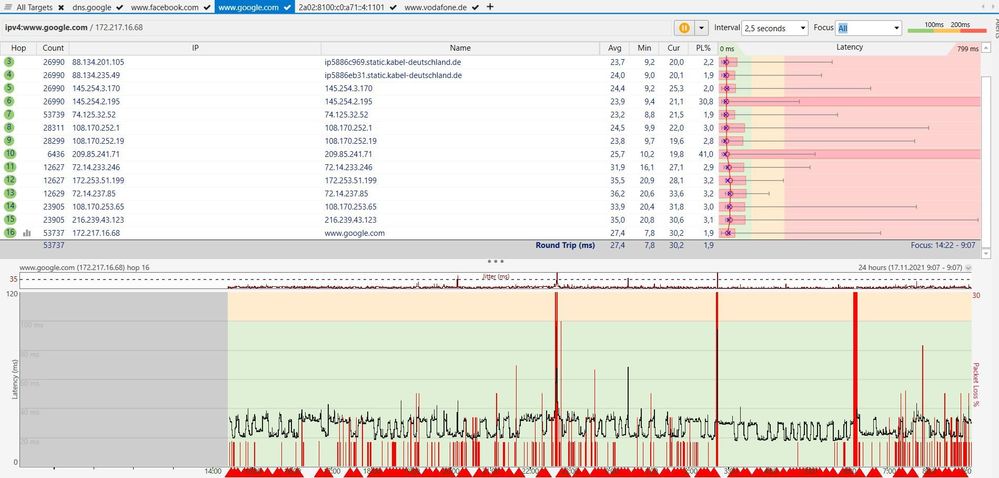Click the hop 7 green circle icon
This screenshot has height=478, width=999.
9,114
